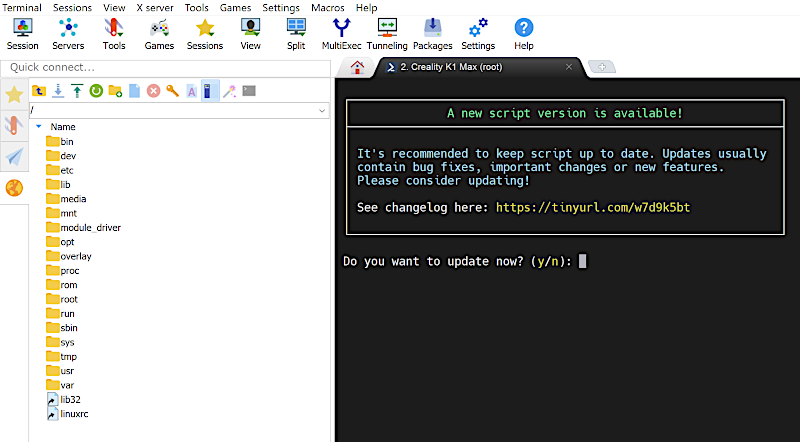
Task: Click the gray terminal icon in SFTP toolbar
Action: 249,91
